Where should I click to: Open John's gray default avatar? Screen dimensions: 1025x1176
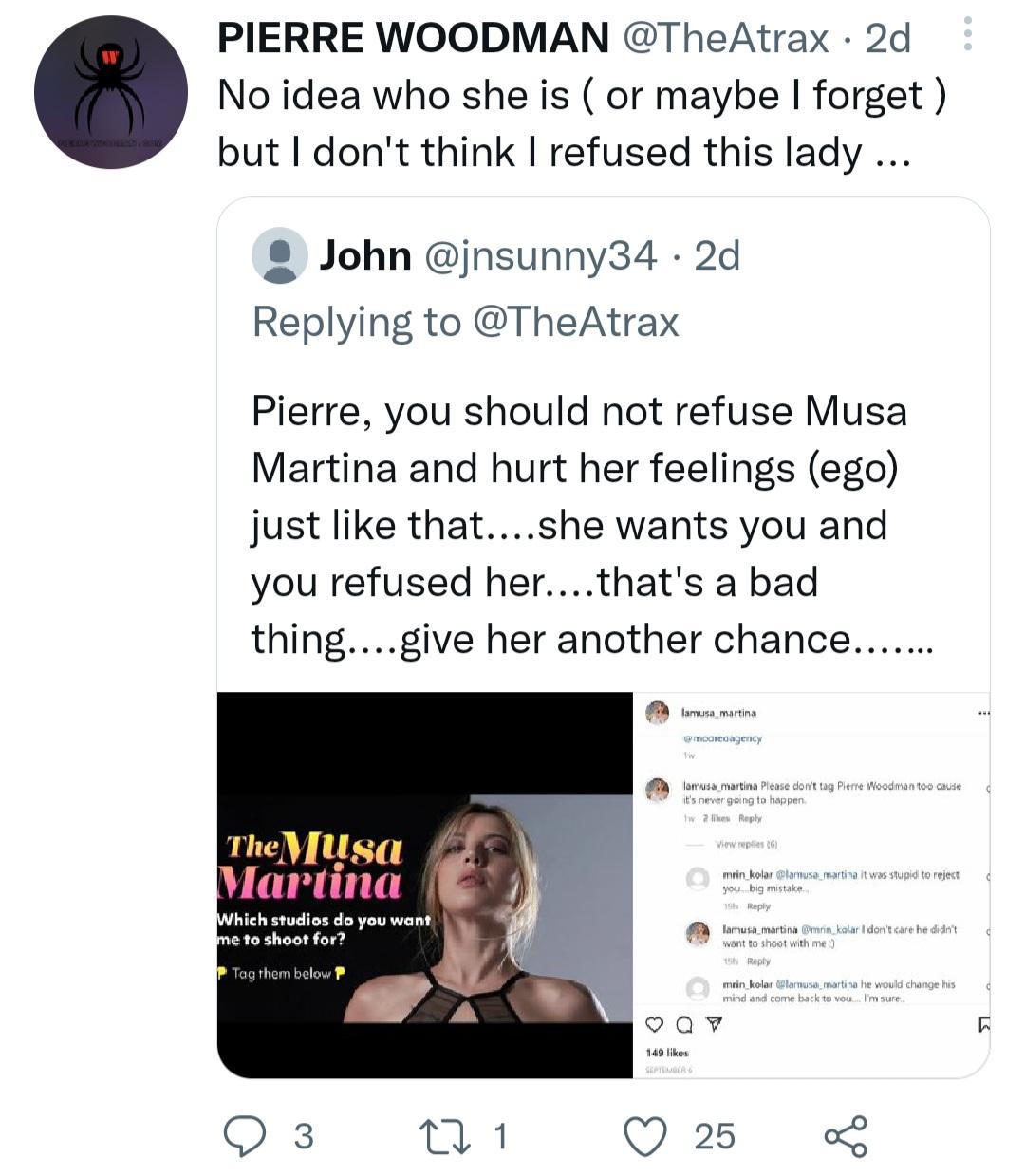pyautogui.click(x=280, y=255)
